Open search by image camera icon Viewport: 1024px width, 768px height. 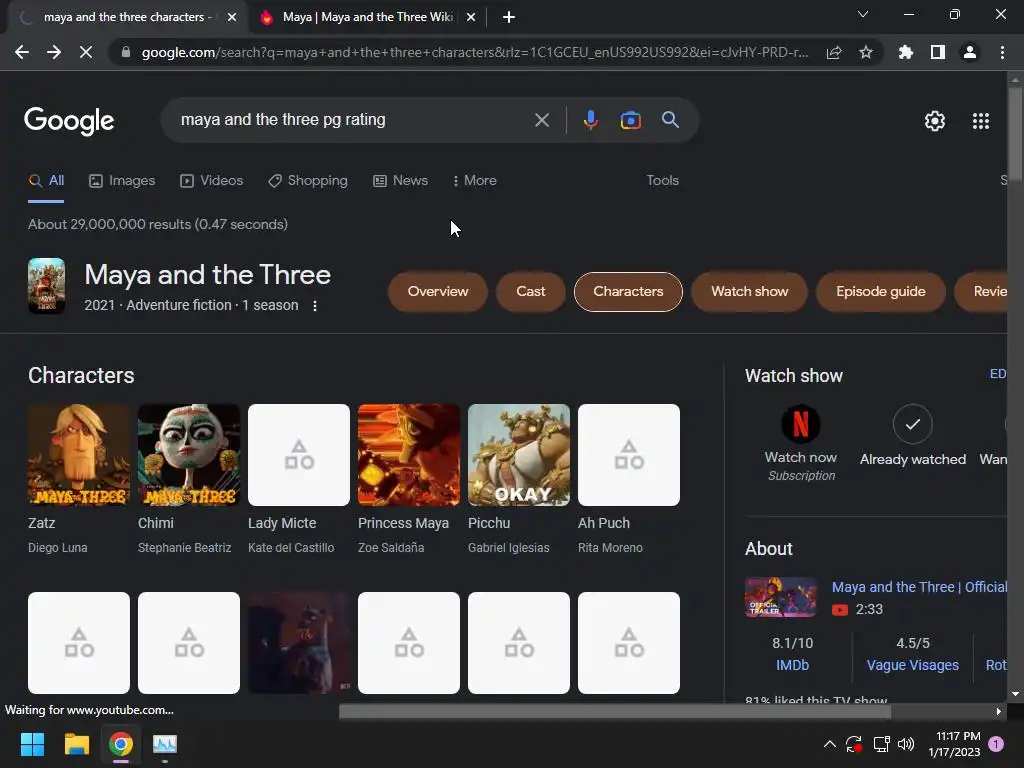click(x=630, y=120)
